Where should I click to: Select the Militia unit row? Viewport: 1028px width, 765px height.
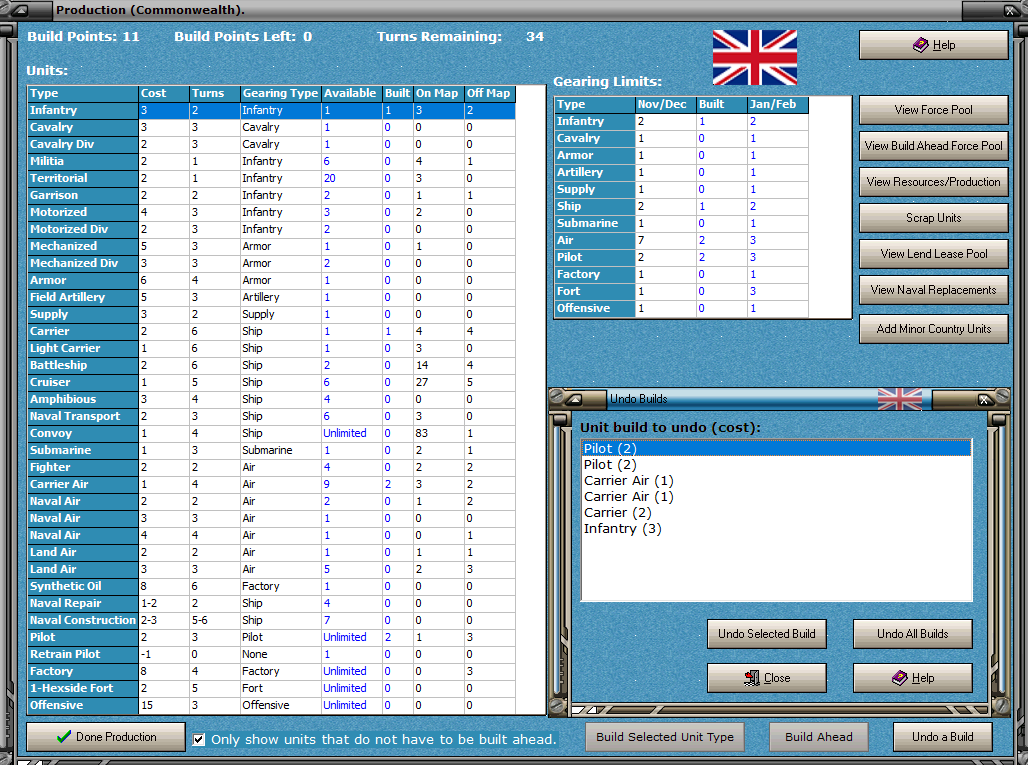[x=271, y=161]
